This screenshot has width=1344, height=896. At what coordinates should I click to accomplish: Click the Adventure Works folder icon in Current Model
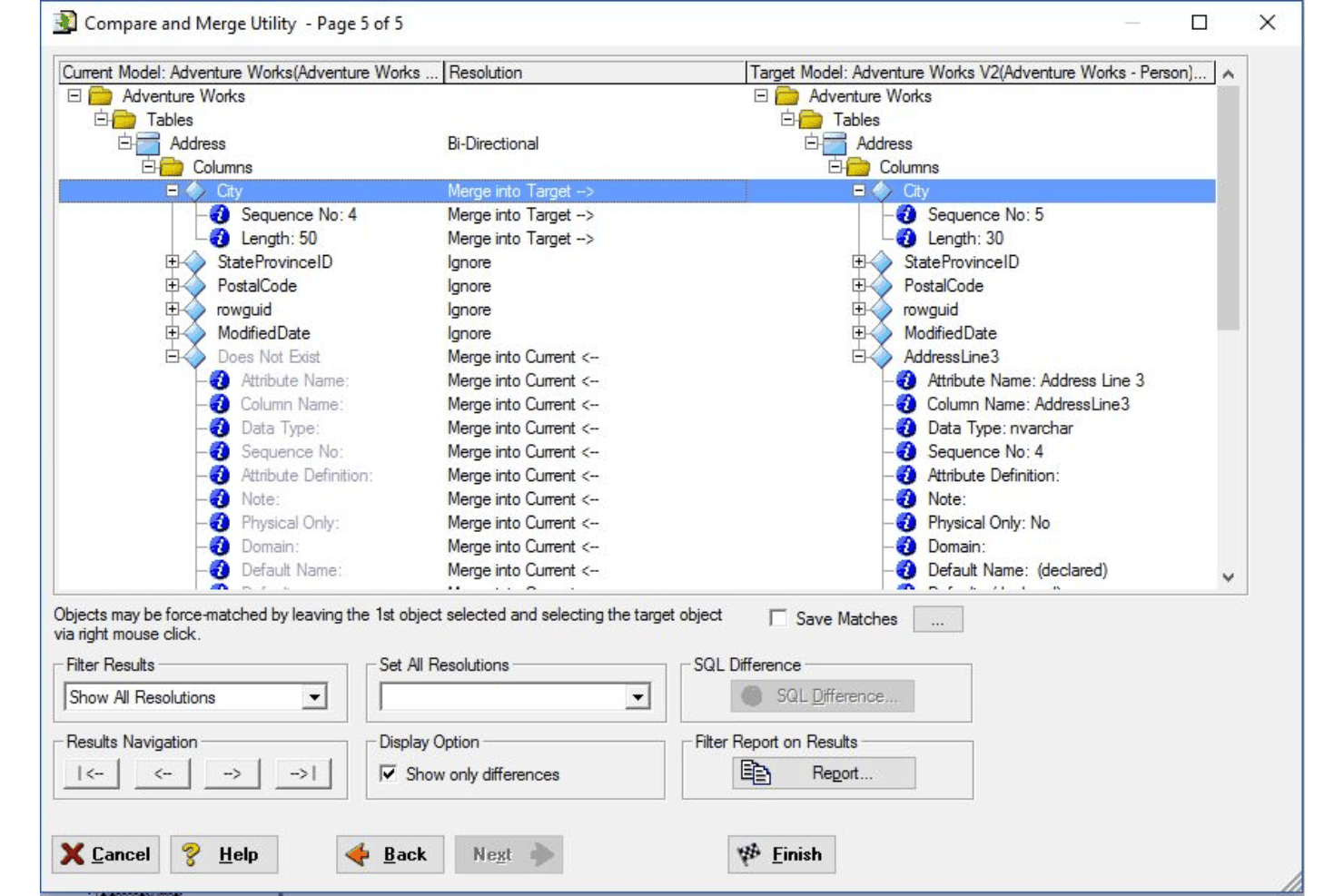(101, 96)
